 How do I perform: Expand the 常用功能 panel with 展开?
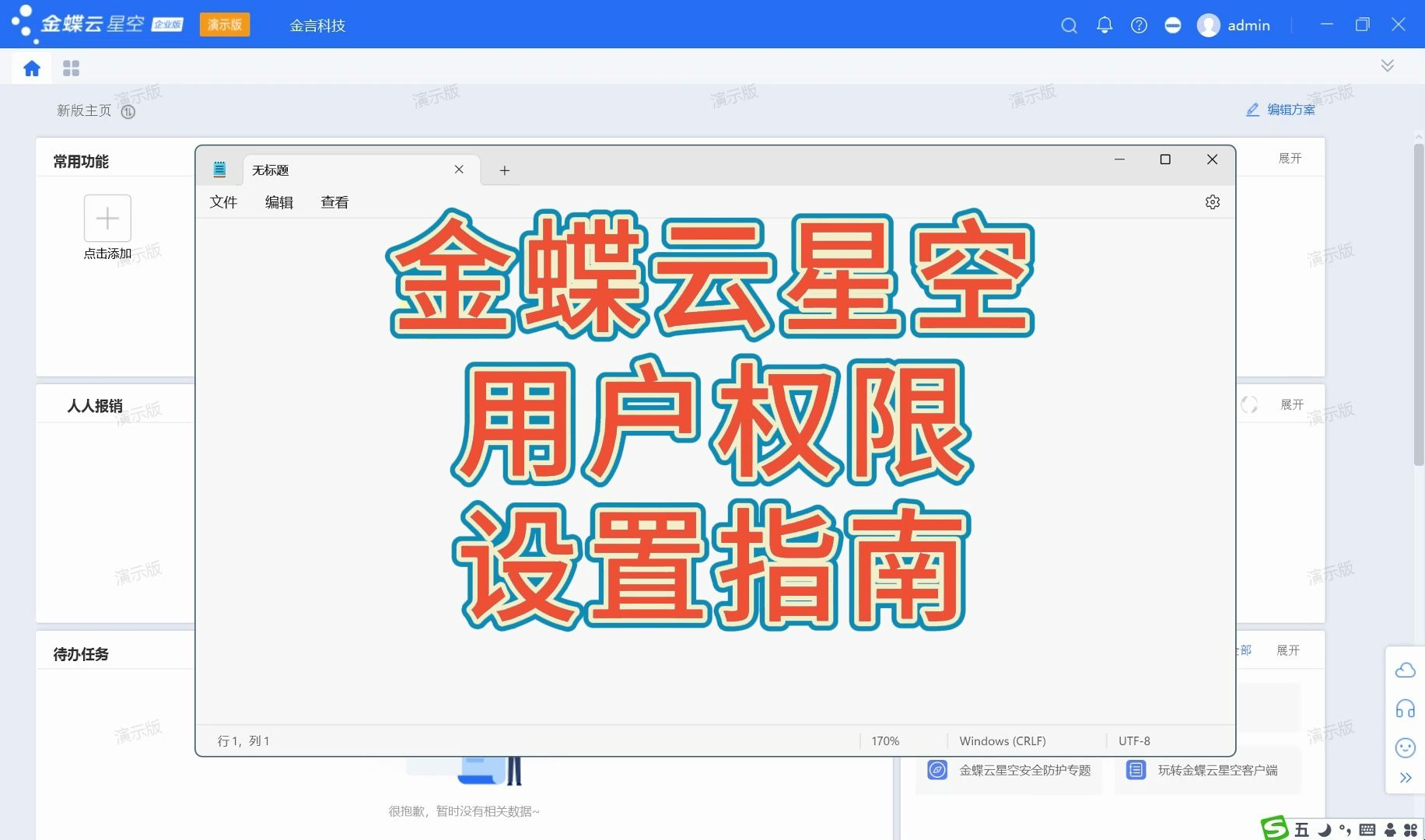click(x=1290, y=158)
